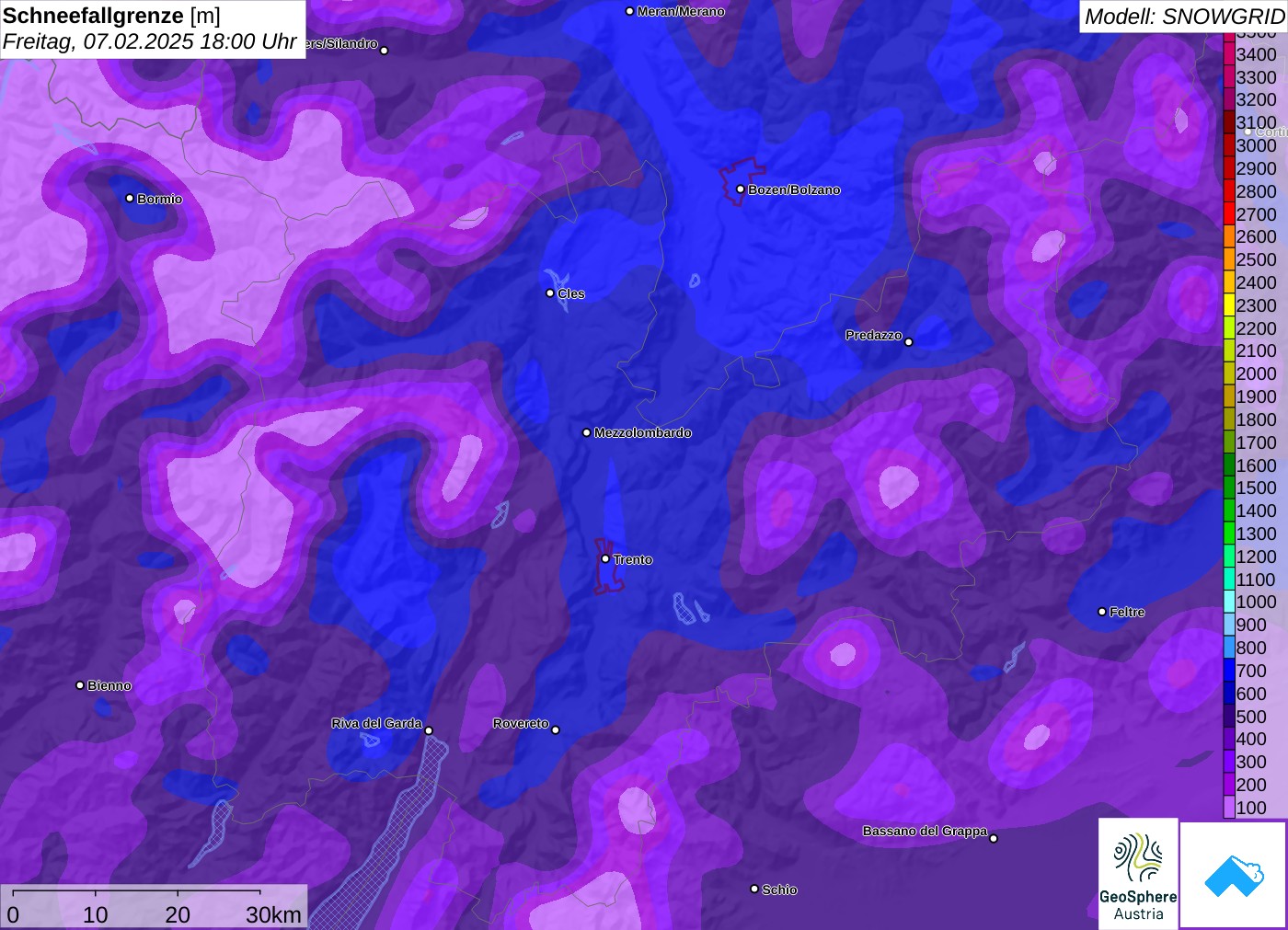
Task: Click the 'Trento' city label
Action: 633,559
